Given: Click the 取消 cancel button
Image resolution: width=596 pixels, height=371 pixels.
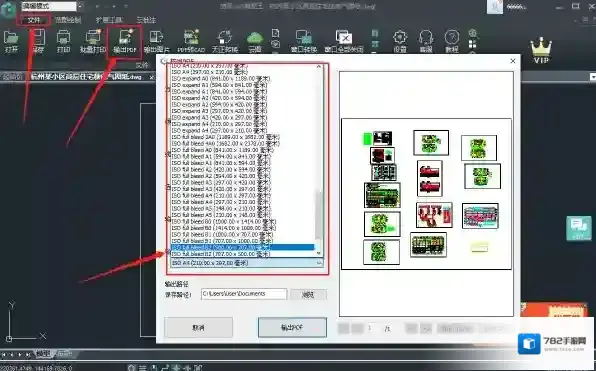Looking at the screenshot, I should coord(198,327).
